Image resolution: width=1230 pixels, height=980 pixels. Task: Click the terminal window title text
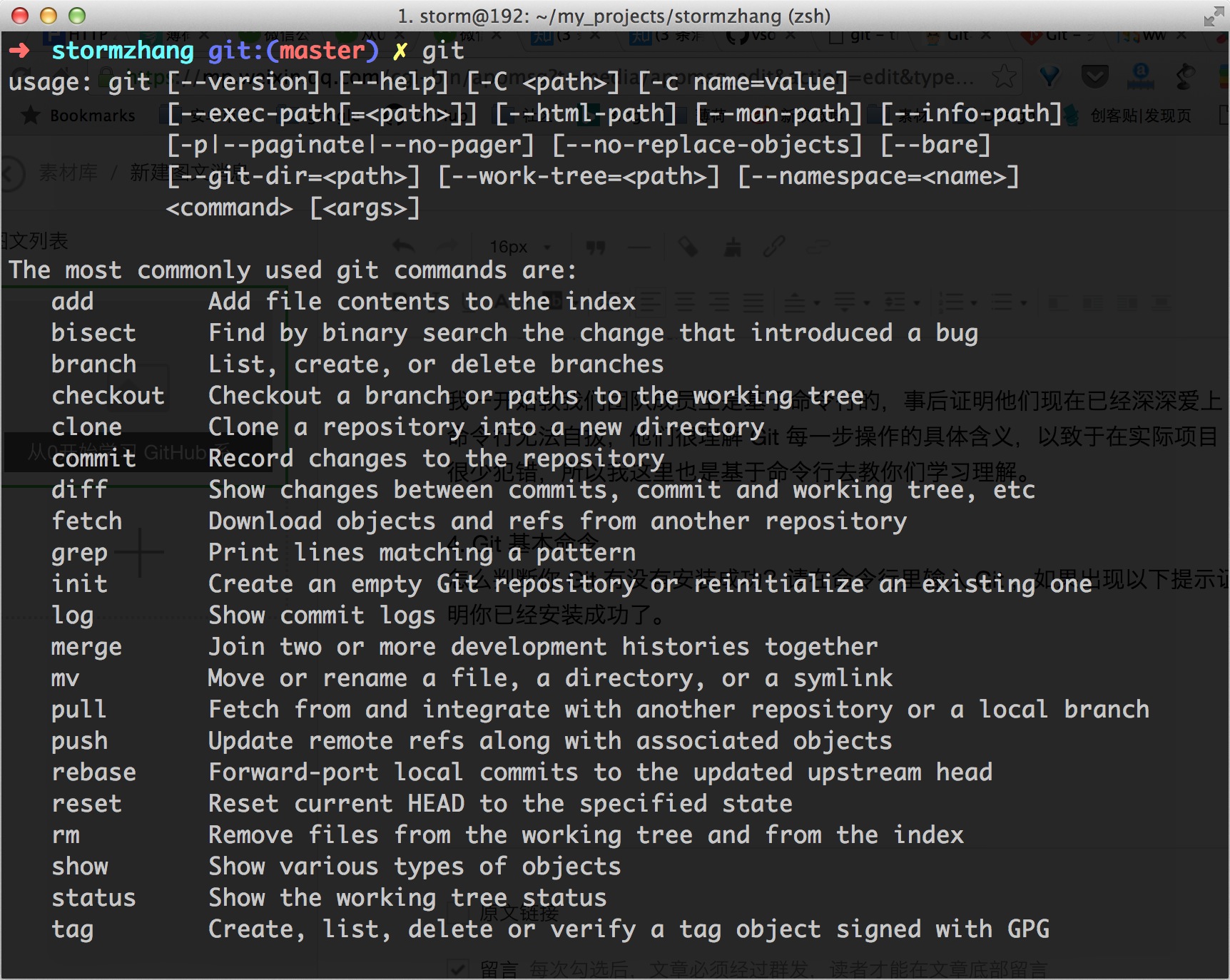(x=614, y=16)
